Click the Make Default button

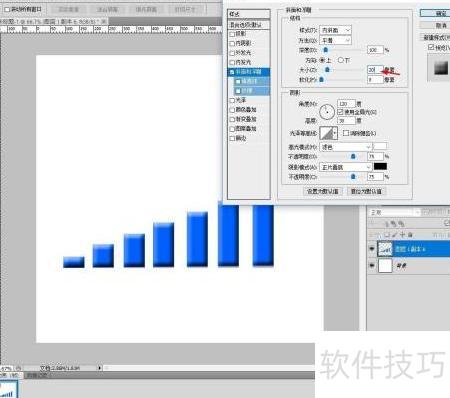pyautogui.click(x=322, y=191)
